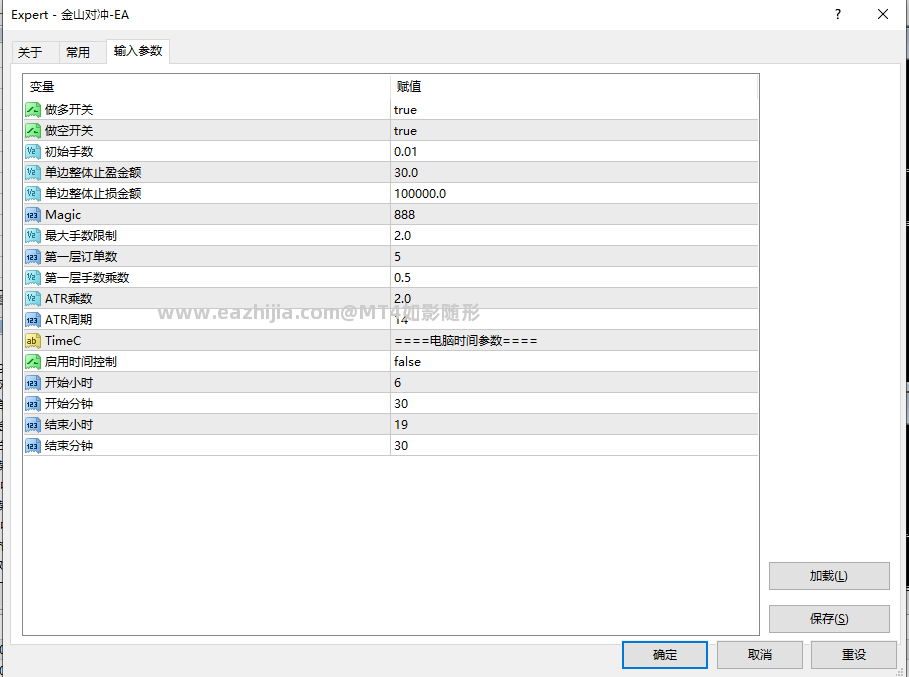Select the ATR乘数 variable name
Screen dimensions: 909x677
68,299
